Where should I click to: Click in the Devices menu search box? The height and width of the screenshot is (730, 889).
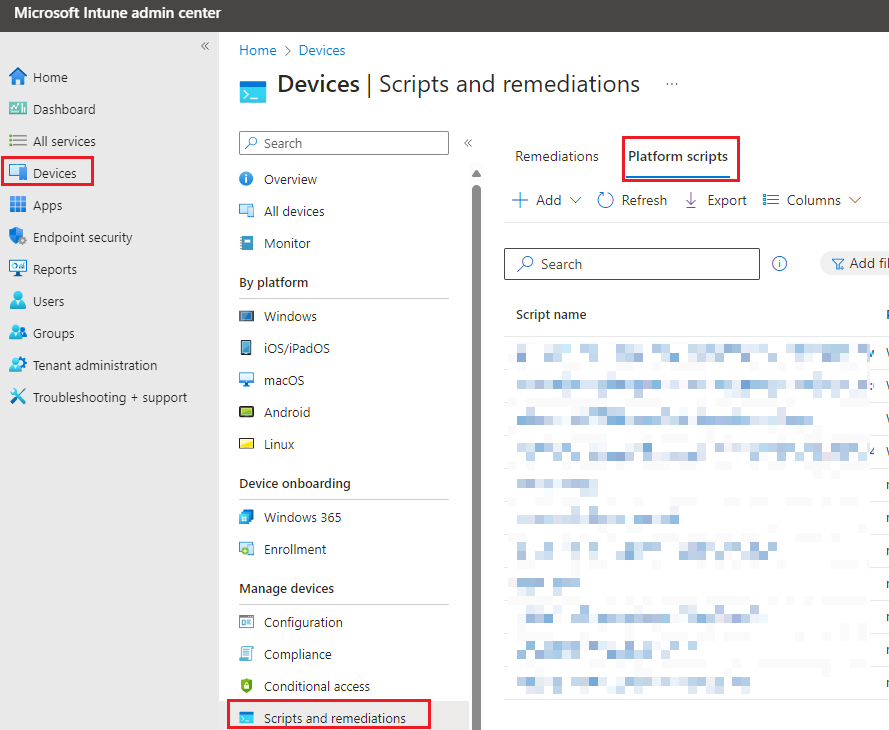[344, 143]
